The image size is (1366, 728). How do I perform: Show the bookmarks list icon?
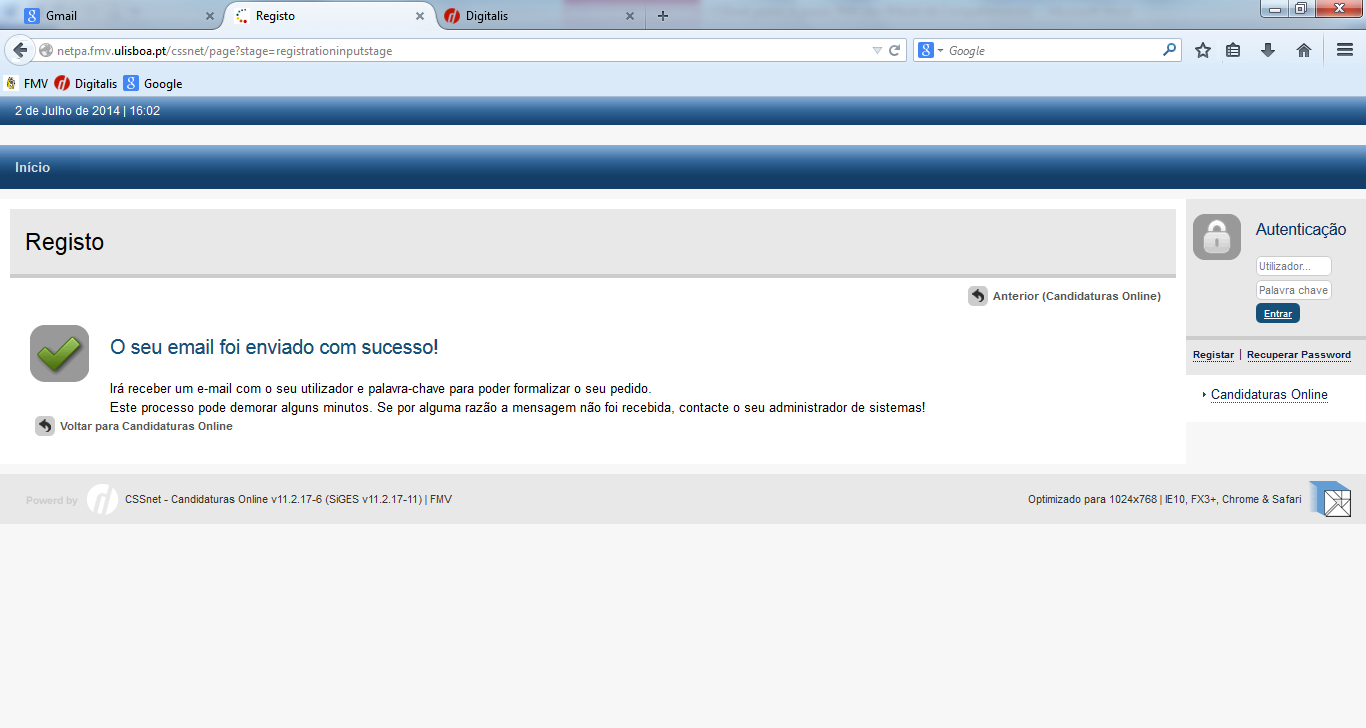[x=1234, y=50]
